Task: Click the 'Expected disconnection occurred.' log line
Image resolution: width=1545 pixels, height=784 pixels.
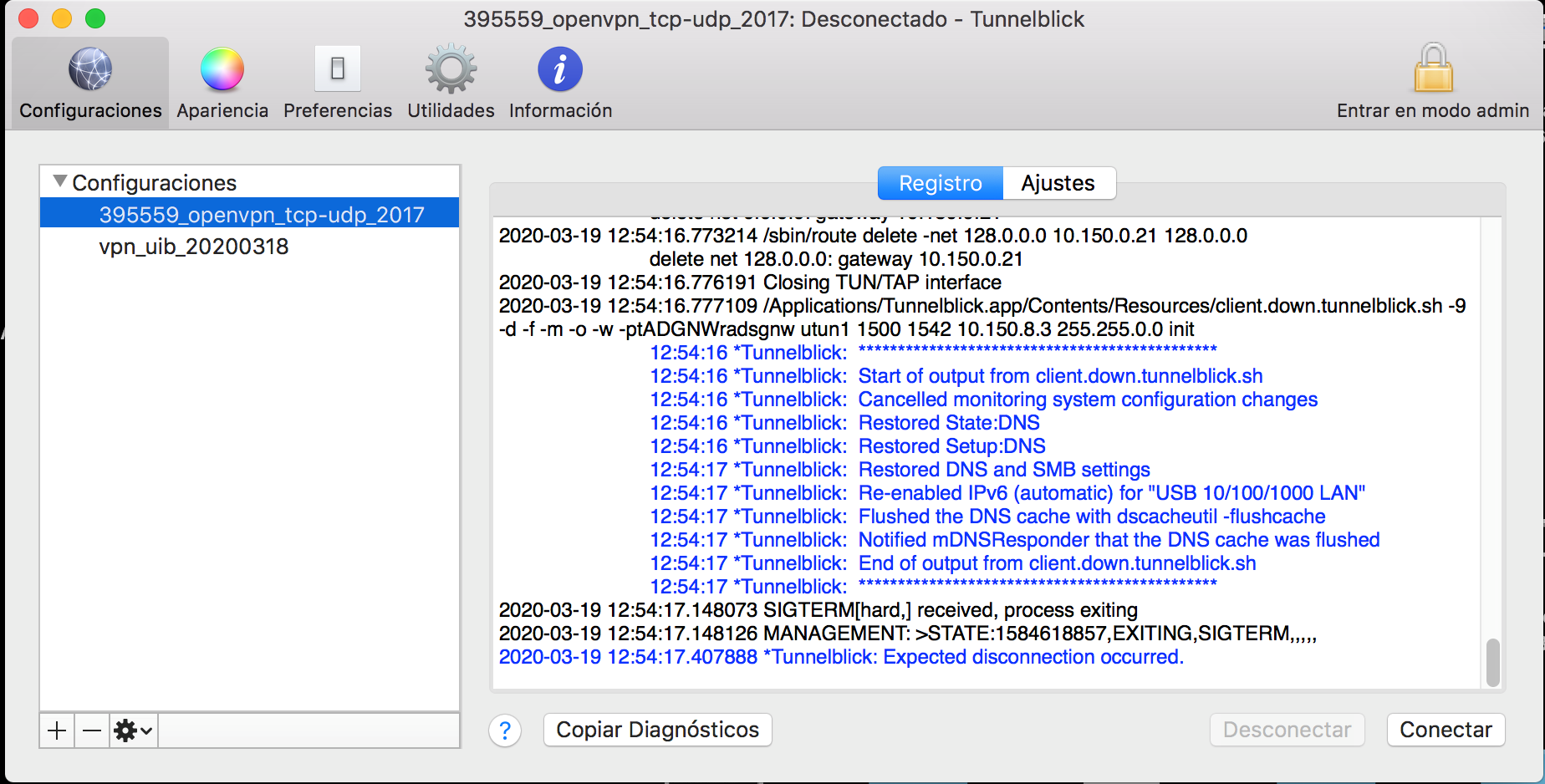Action: [x=841, y=657]
